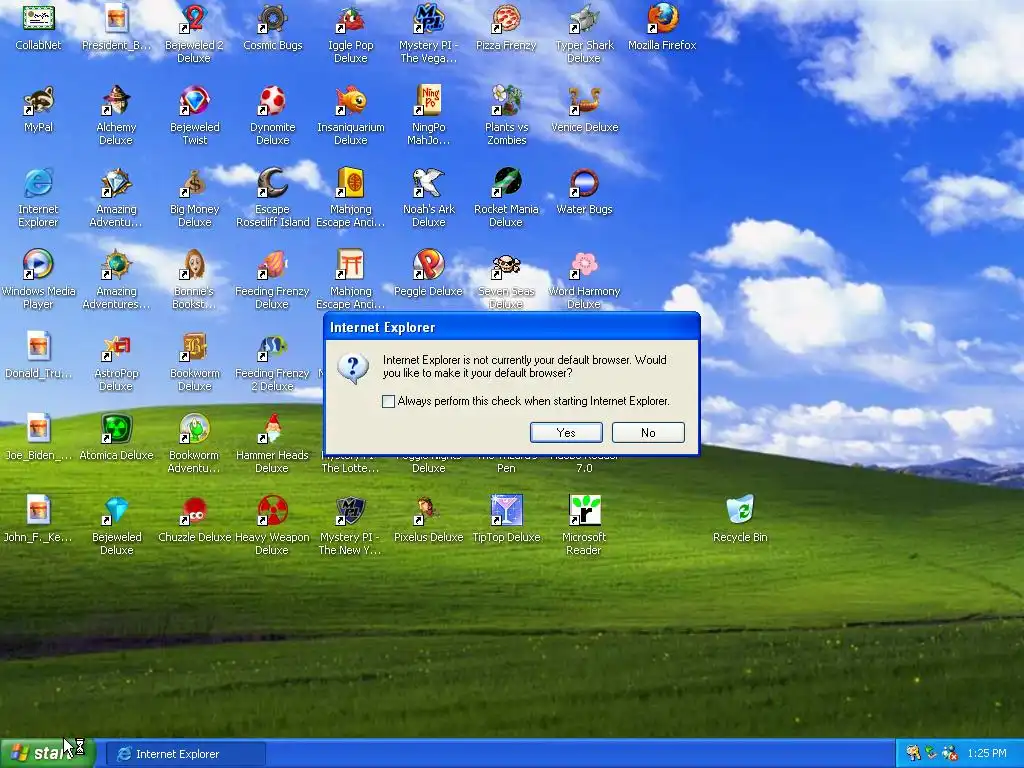Select the Peggle Nights Deluxe icon label
The height and width of the screenshot is (768, 1024).
tap(428, 462)
